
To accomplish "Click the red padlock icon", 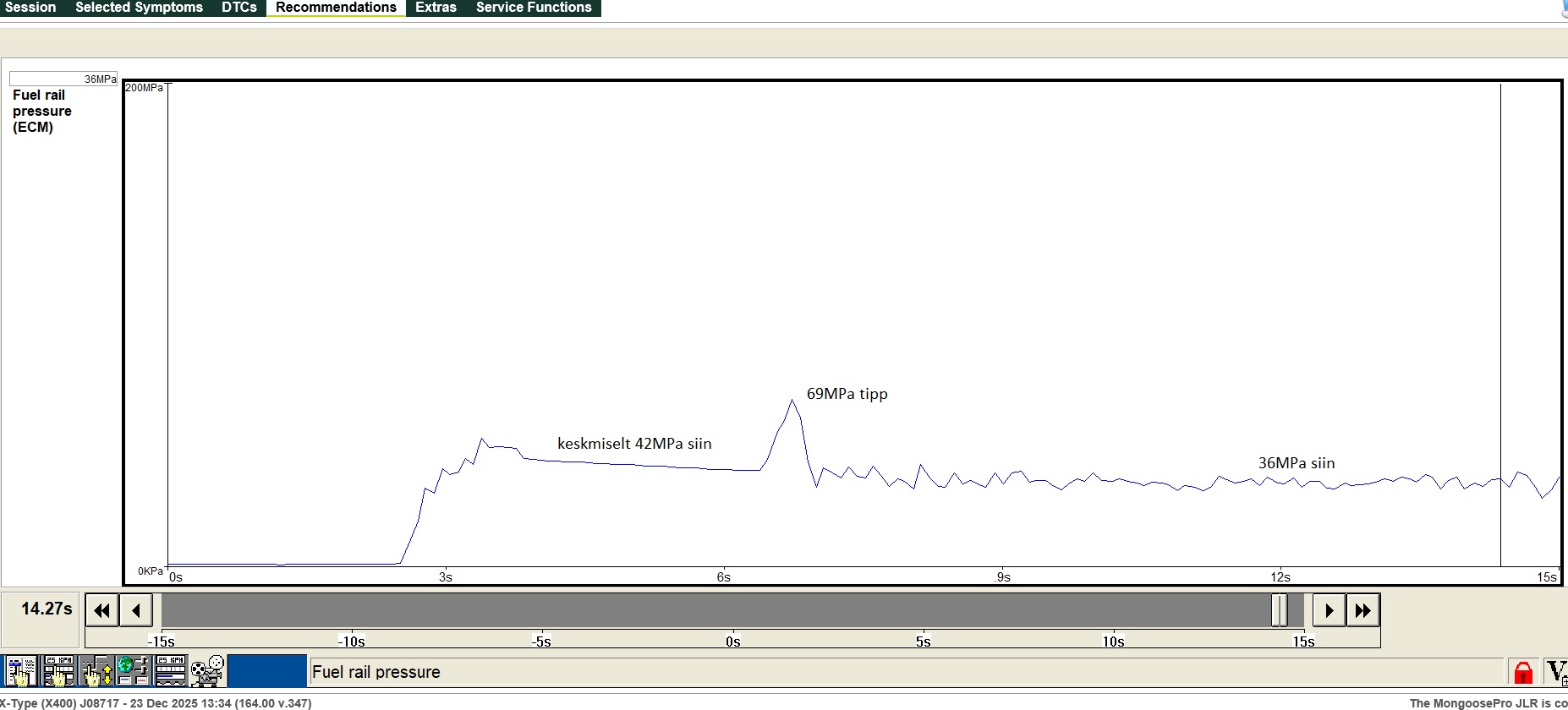I will [1523, 672].
